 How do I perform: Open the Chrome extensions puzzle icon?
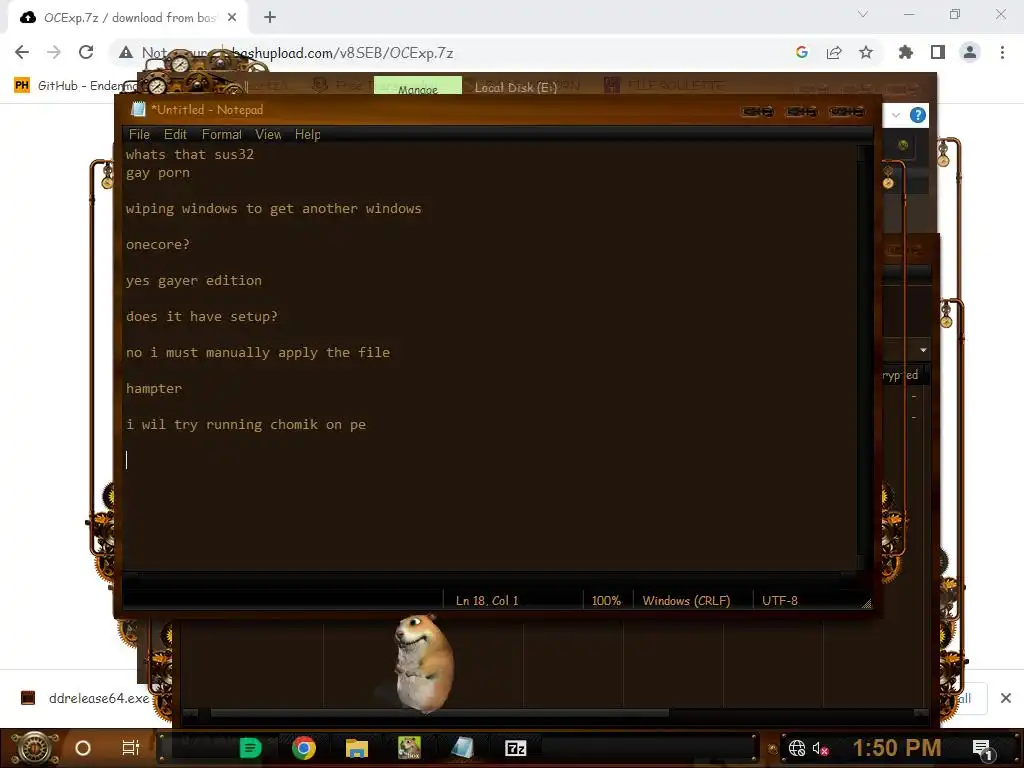pos(906,52)
